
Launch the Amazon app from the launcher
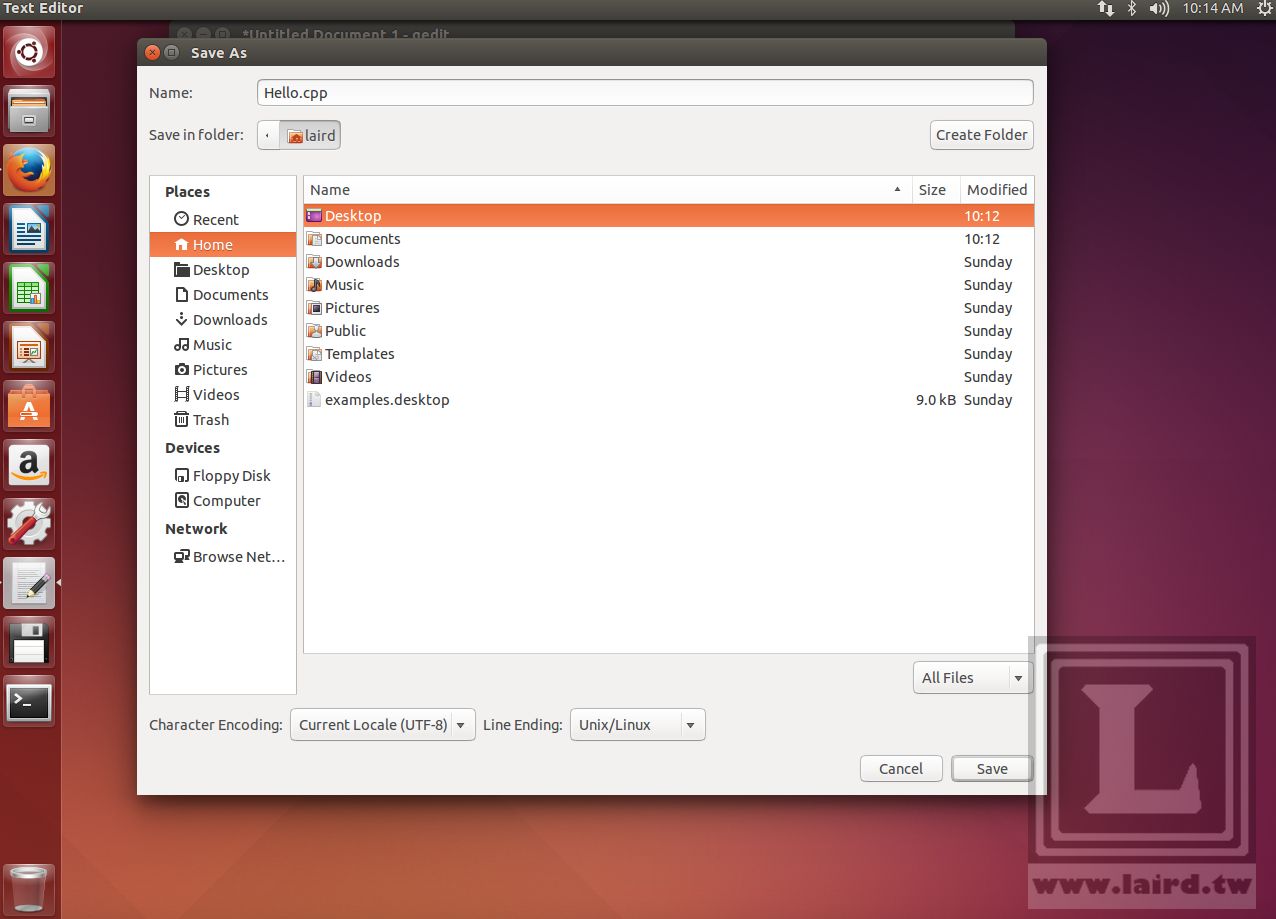click(x=29, y=465)
